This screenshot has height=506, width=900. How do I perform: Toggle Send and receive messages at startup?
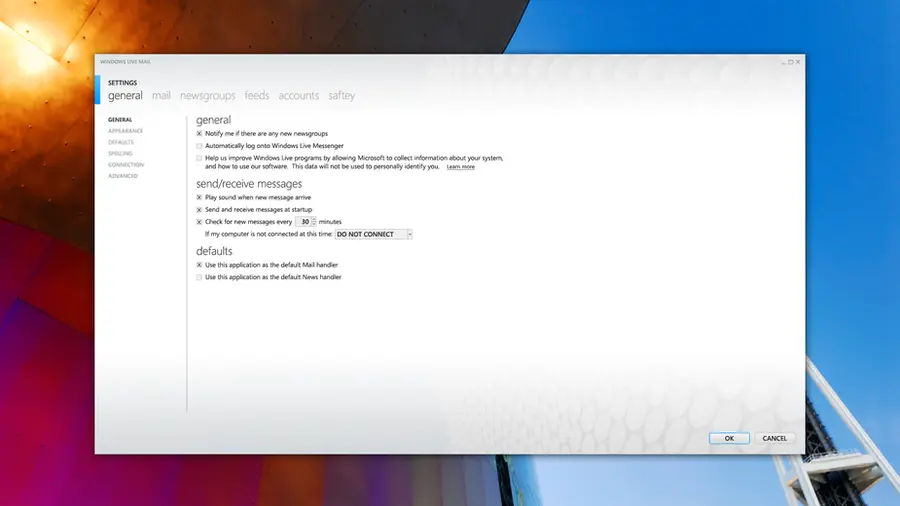coord(199,210)
